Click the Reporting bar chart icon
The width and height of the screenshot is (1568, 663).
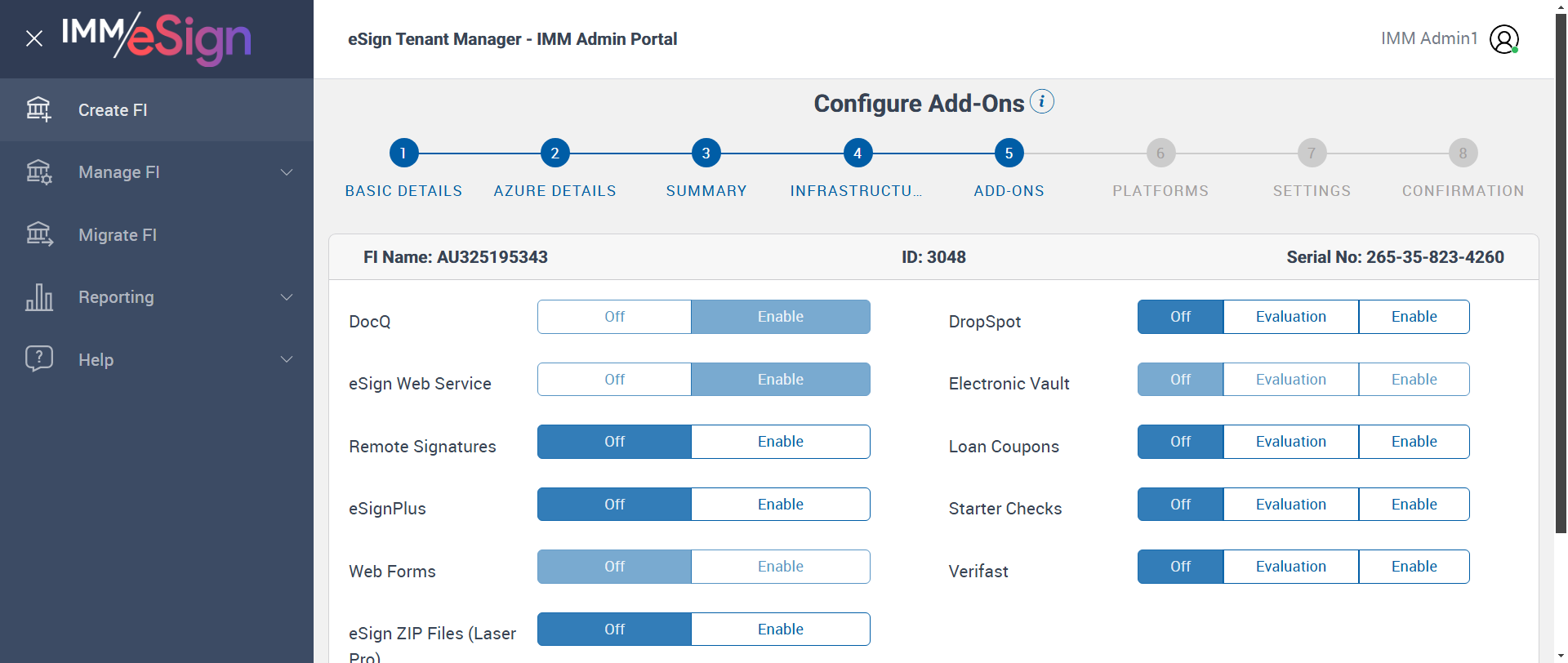point(38,297)
